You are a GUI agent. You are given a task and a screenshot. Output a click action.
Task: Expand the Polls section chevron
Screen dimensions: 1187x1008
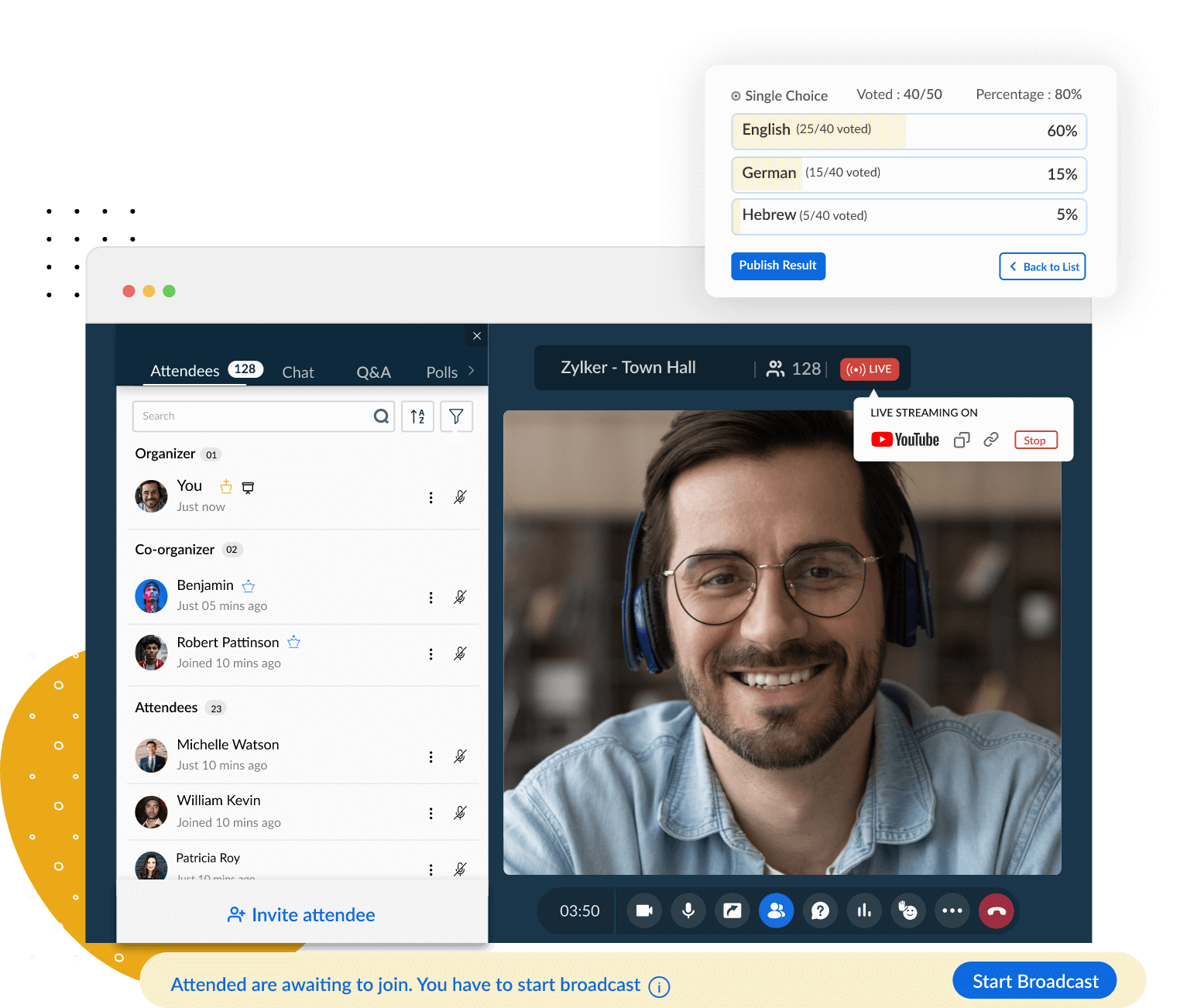(x=472, y=371)
